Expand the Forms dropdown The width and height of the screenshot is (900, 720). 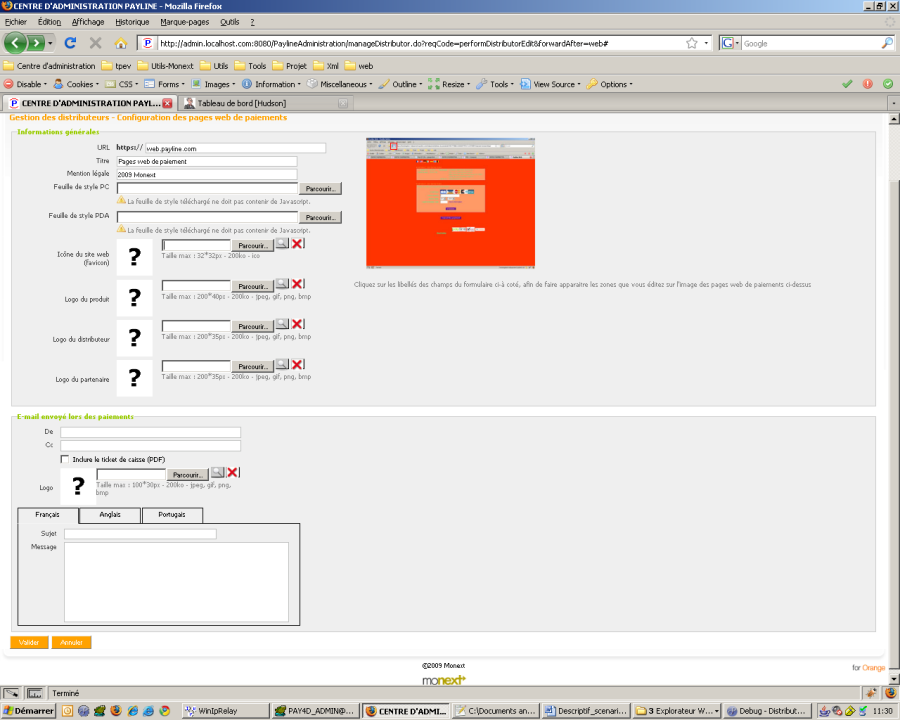(x=165, y=84)
